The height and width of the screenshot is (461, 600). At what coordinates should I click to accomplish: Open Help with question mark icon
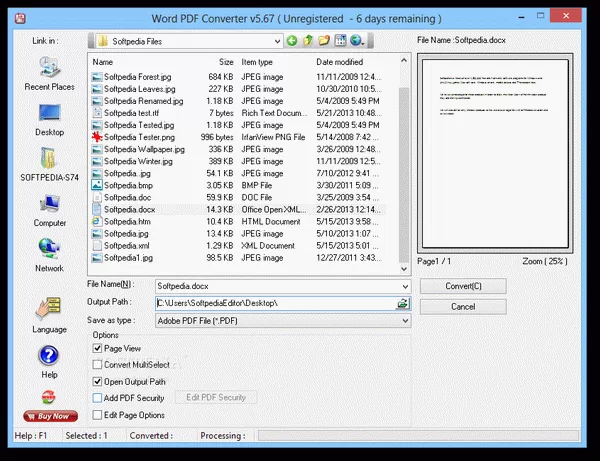coord(49,362)
